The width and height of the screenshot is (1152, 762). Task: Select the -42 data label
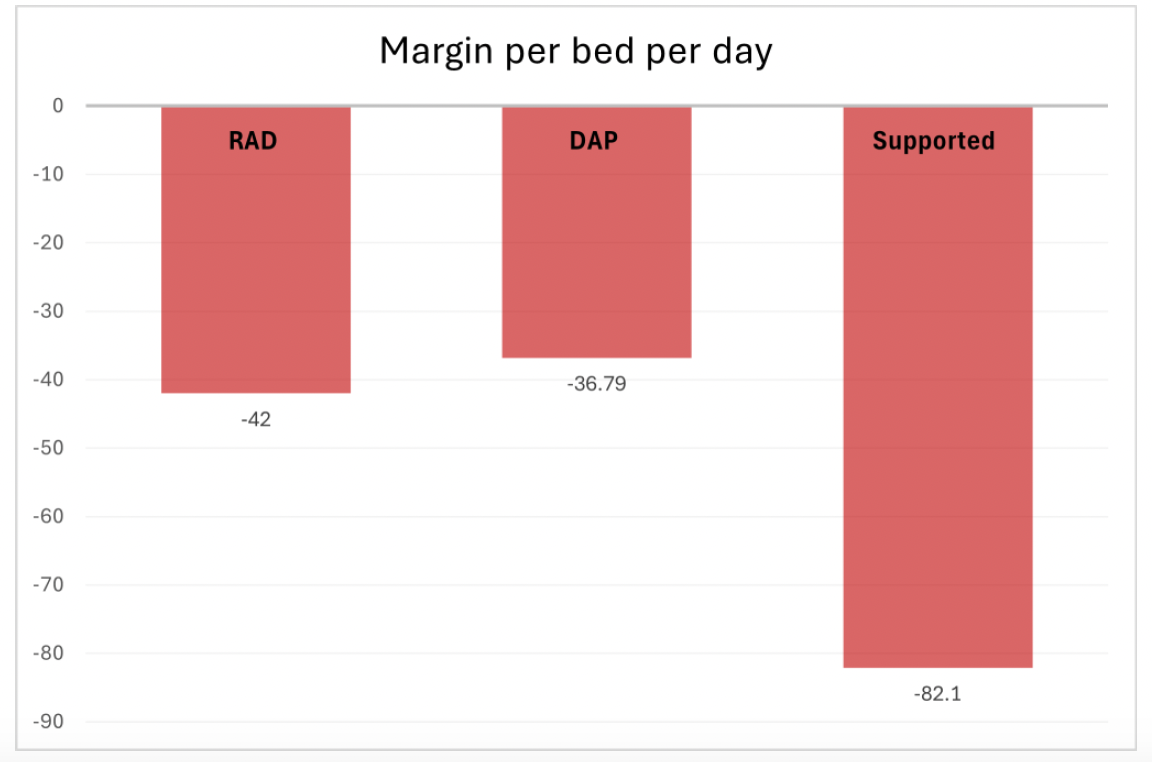pos(256,420)
